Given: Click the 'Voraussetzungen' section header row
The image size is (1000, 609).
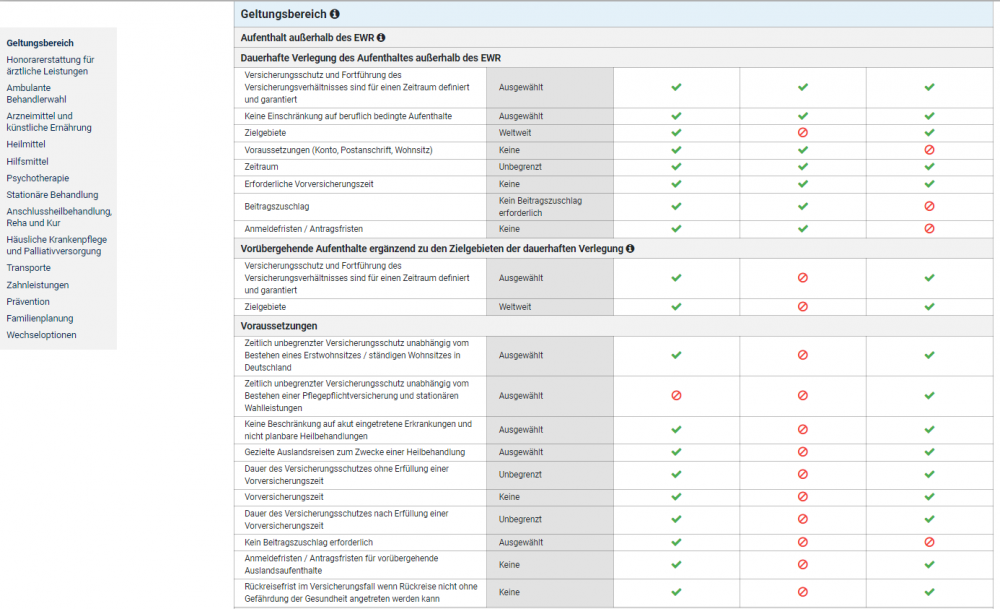Looking at the screenshot, I should [279, 326].
